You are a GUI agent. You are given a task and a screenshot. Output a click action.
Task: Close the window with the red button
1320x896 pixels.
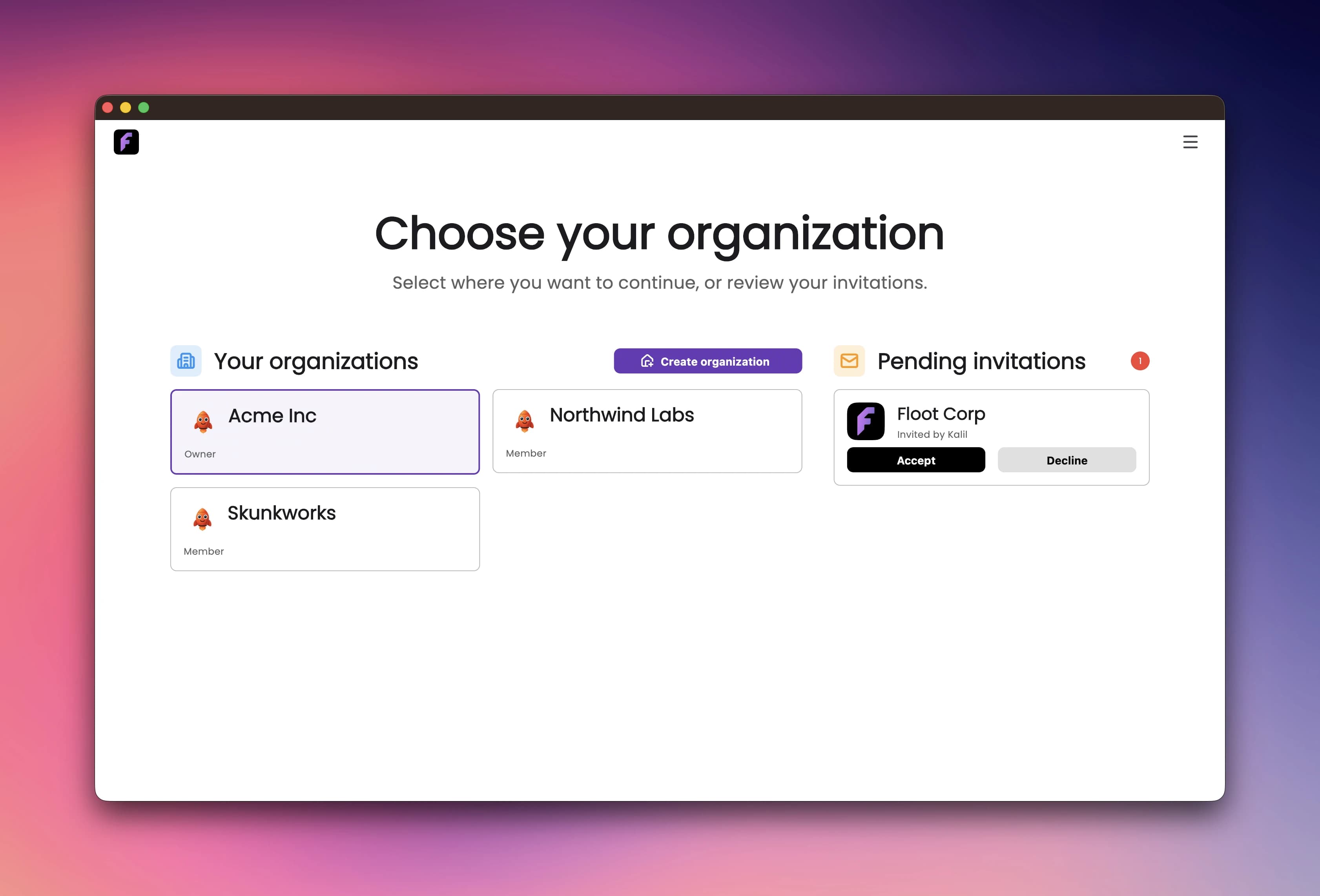coord(108,107)
